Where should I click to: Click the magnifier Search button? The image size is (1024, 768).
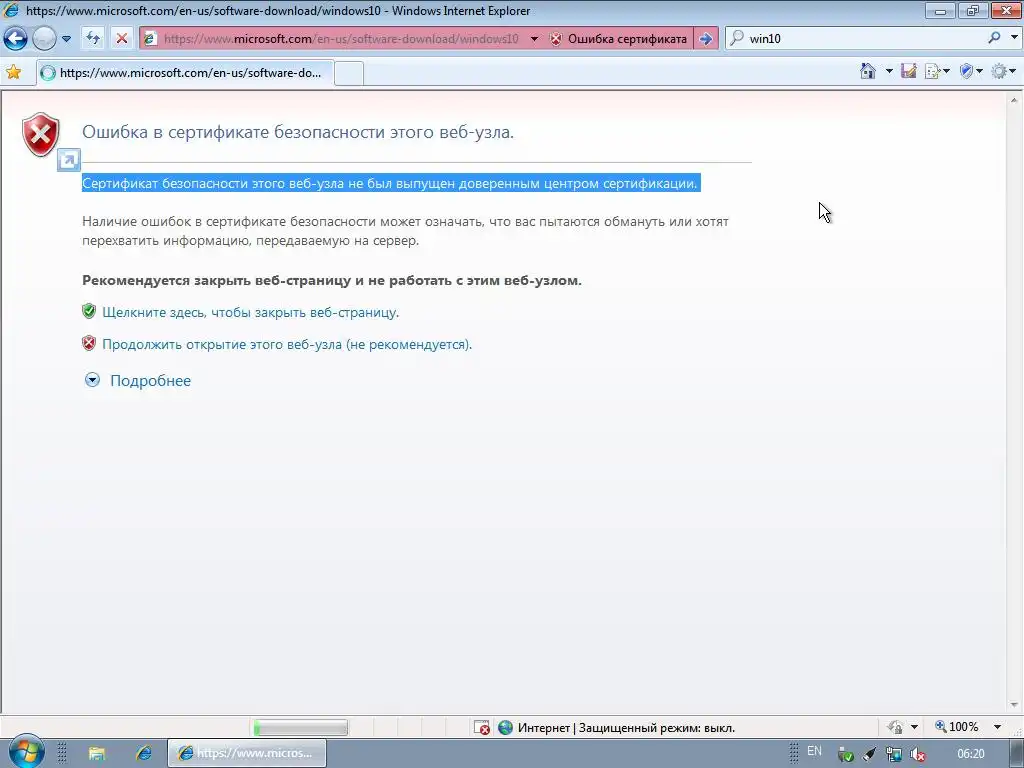[x=995, y=38]
